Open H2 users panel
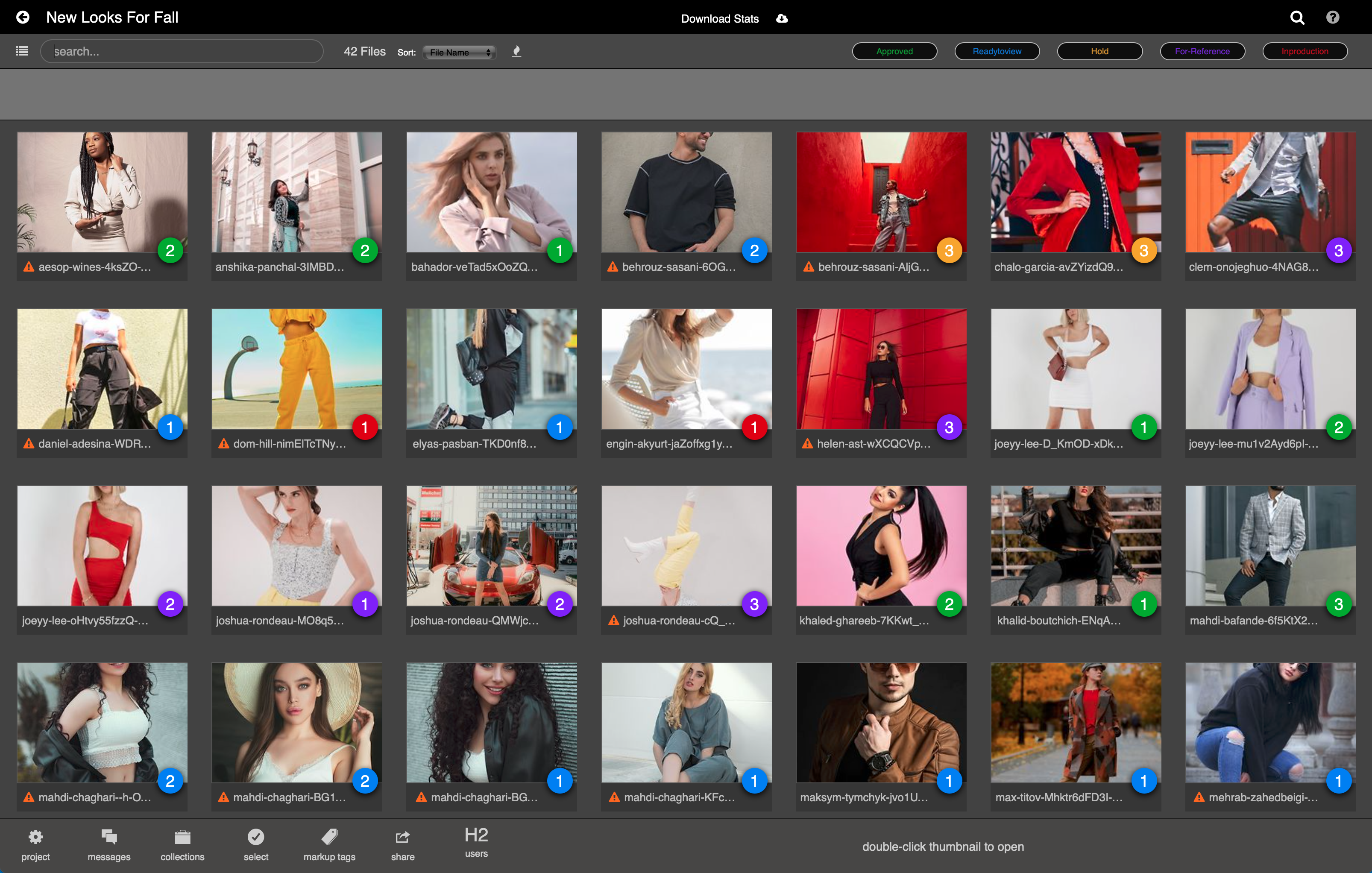The height and width of the screenshot is (873, 1372). point(476,842)
